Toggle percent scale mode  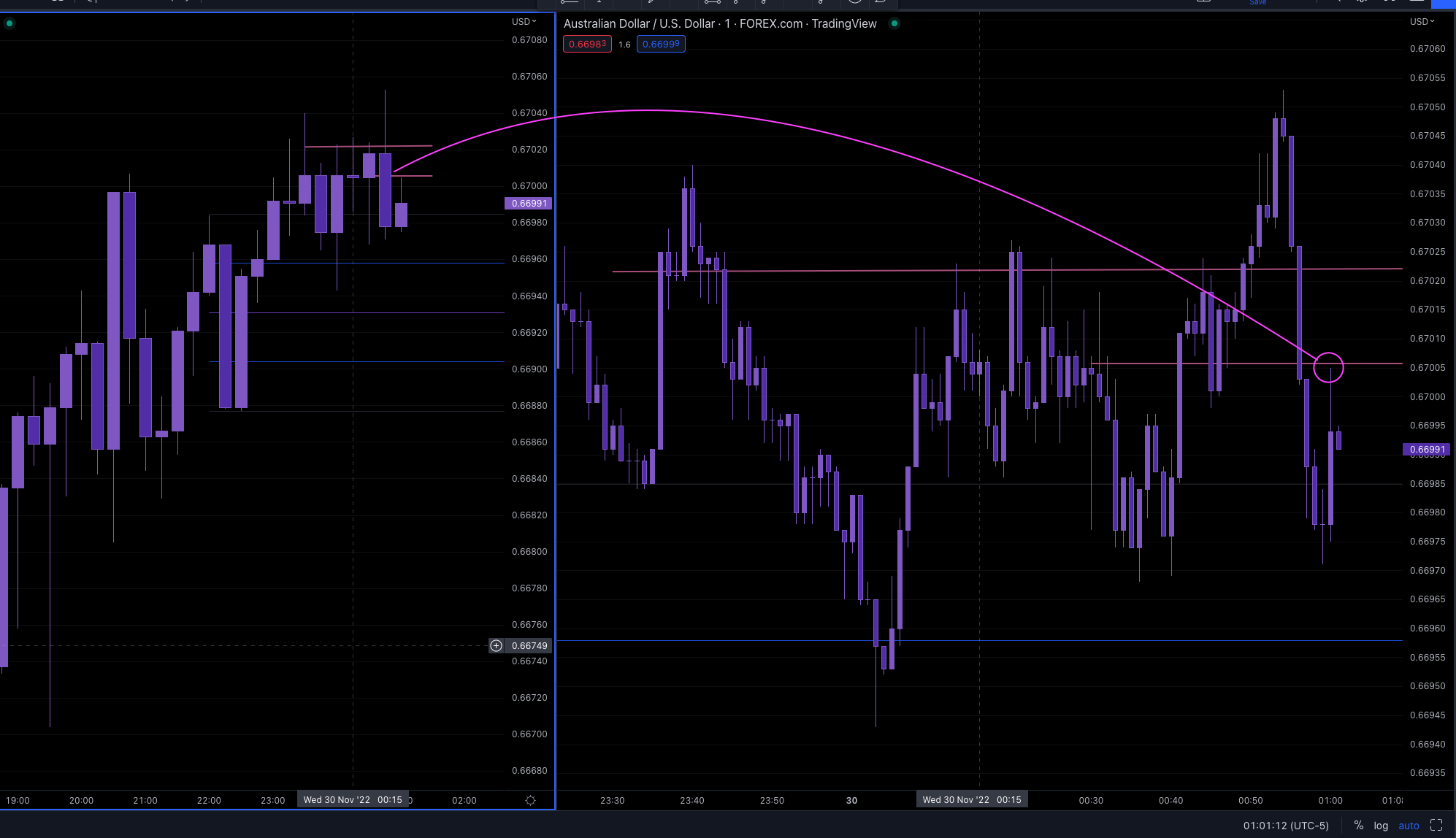pyautogui.click(x=1358, y=826)
